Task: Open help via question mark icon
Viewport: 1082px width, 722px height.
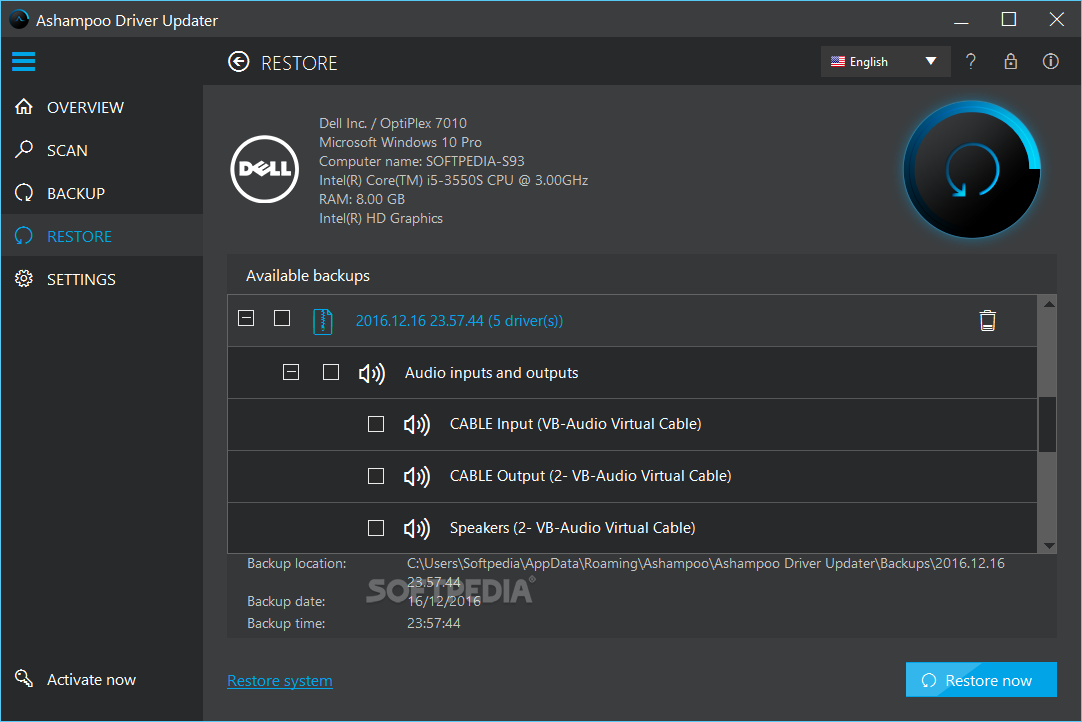Action: tap(971, 61)
